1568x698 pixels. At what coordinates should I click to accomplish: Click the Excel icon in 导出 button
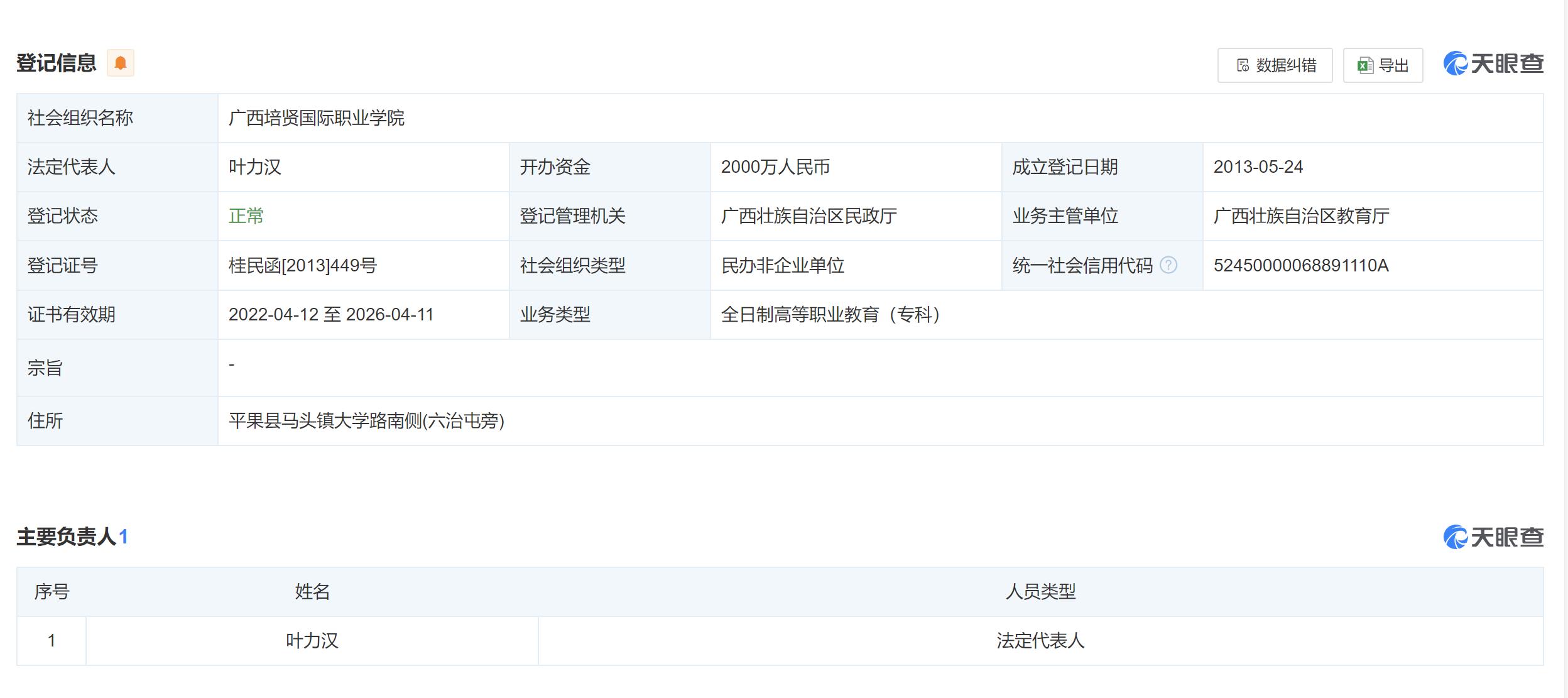[x=1364, y=65]
